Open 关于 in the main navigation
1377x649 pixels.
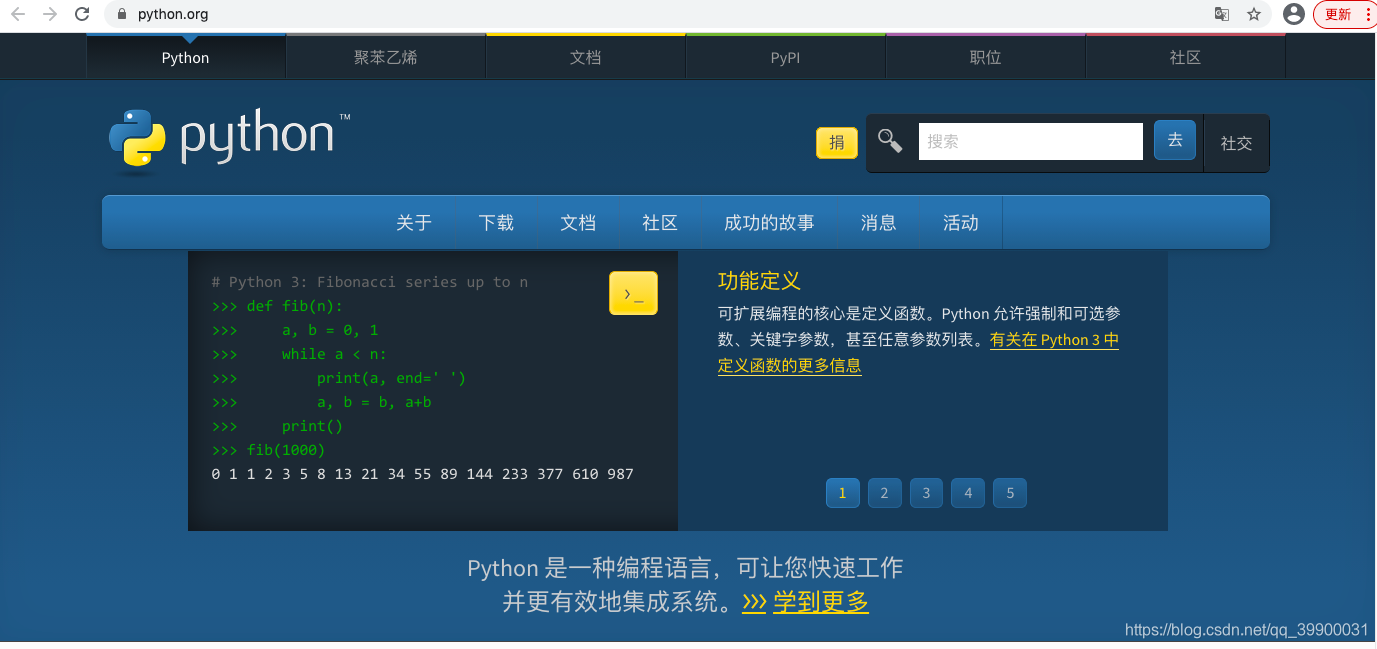pyautogui.click(x=414, y=222)
